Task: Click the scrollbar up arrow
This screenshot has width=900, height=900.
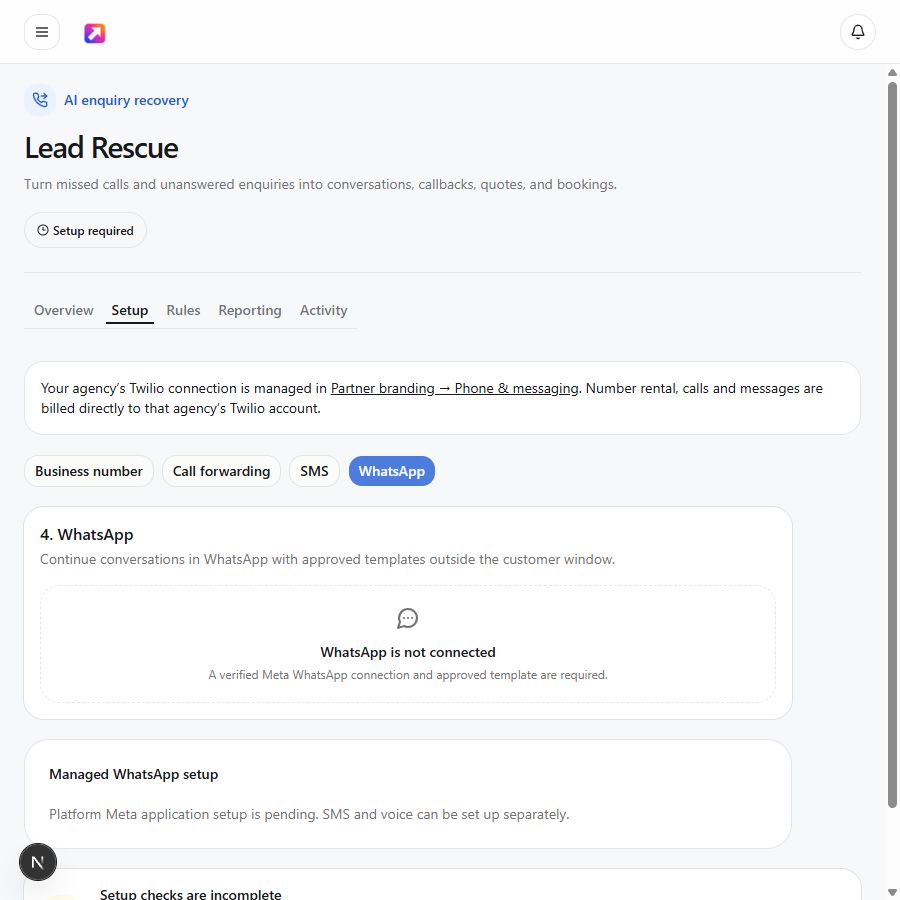Action: coord(892,72)
